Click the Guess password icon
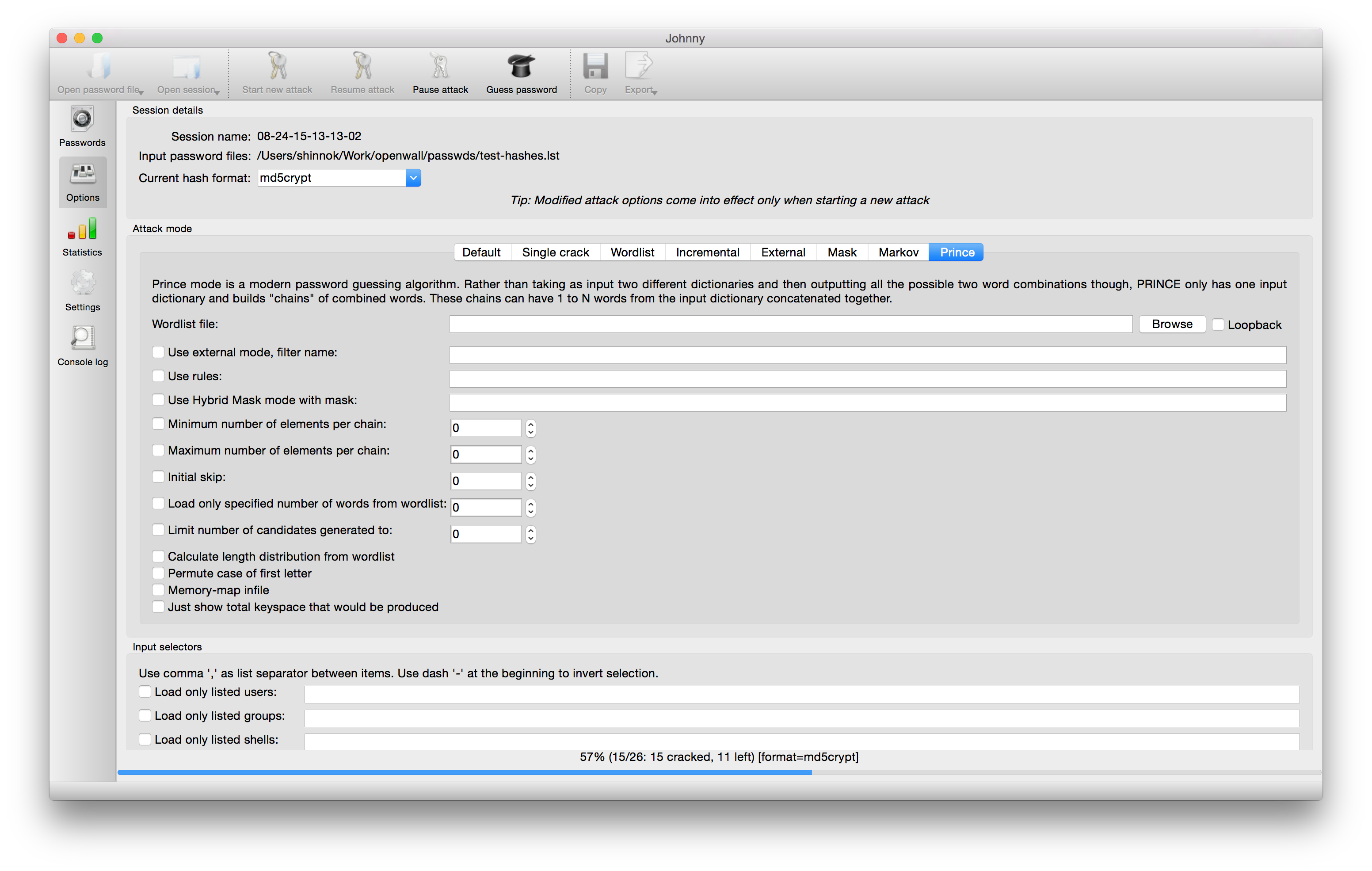1372x871 pixels. (522, 73)
